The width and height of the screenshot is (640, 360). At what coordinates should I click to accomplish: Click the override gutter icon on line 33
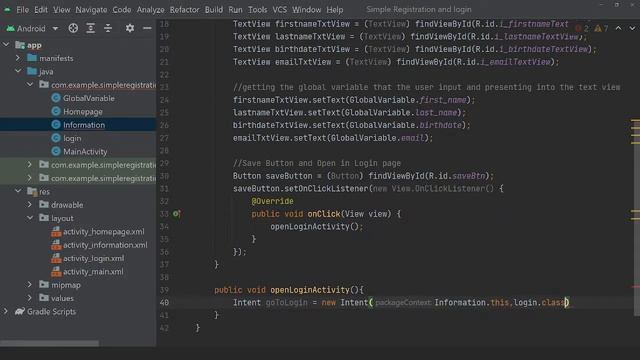[176, 213]
